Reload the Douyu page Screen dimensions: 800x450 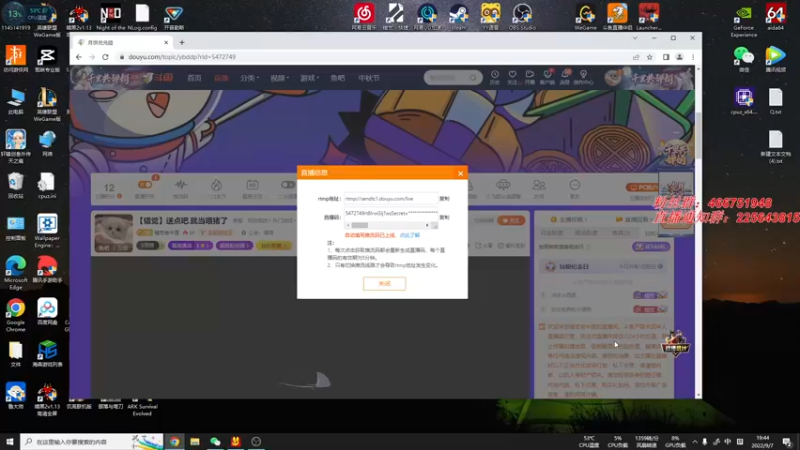tap(105, 57)
